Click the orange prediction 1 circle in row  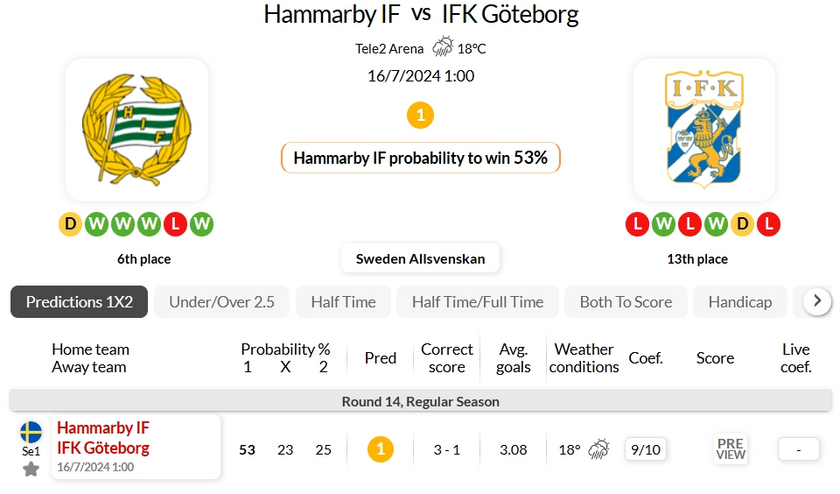(380, 449)
